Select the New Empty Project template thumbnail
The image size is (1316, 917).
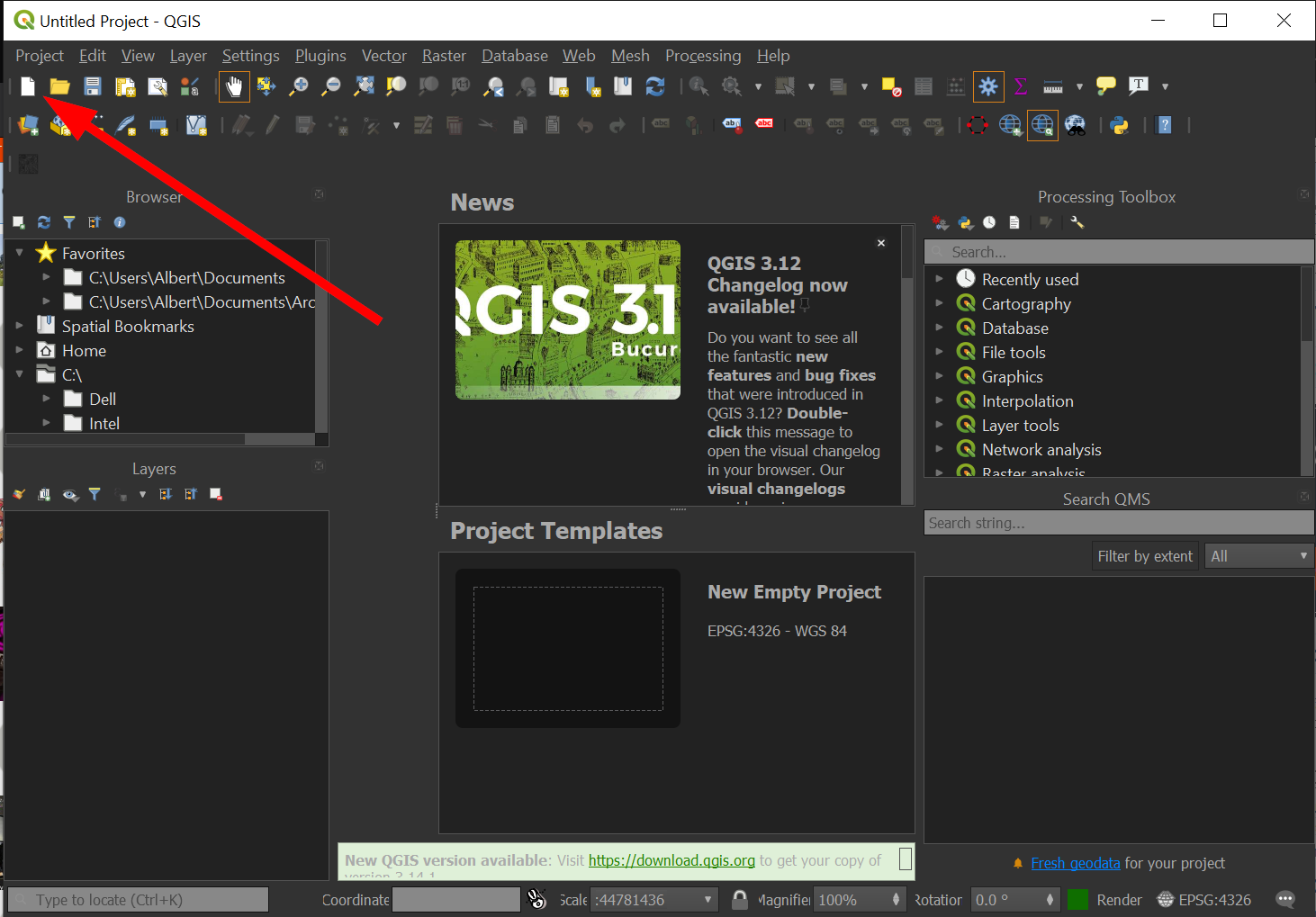click(568, 648)
